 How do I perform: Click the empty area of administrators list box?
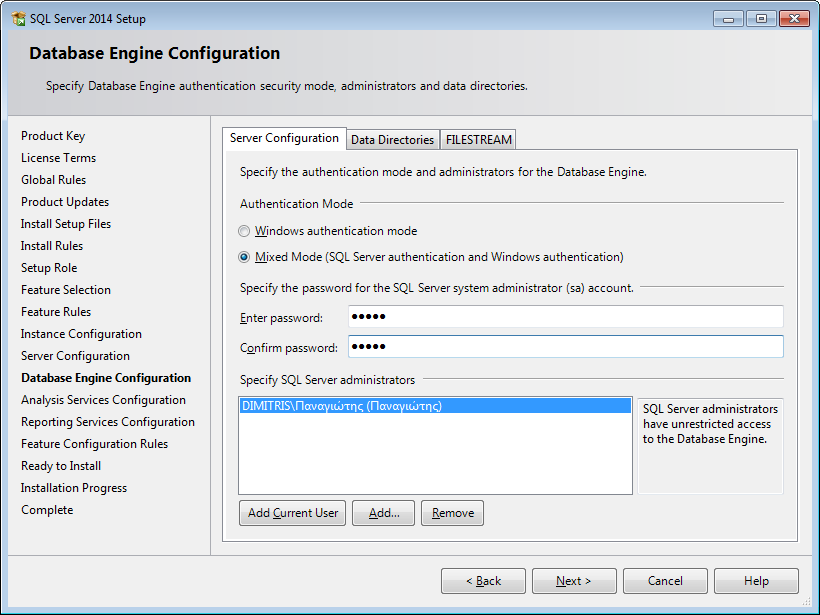click(x=435, y=454)
